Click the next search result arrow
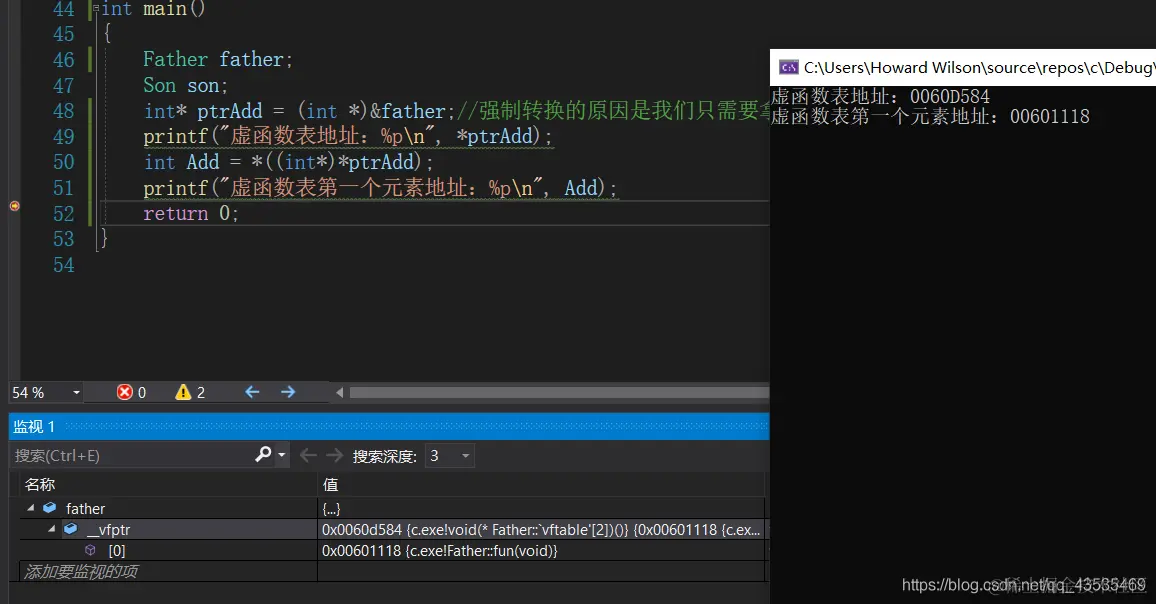The width and height of the screenshot is (1156, 604). coord(335,456)
